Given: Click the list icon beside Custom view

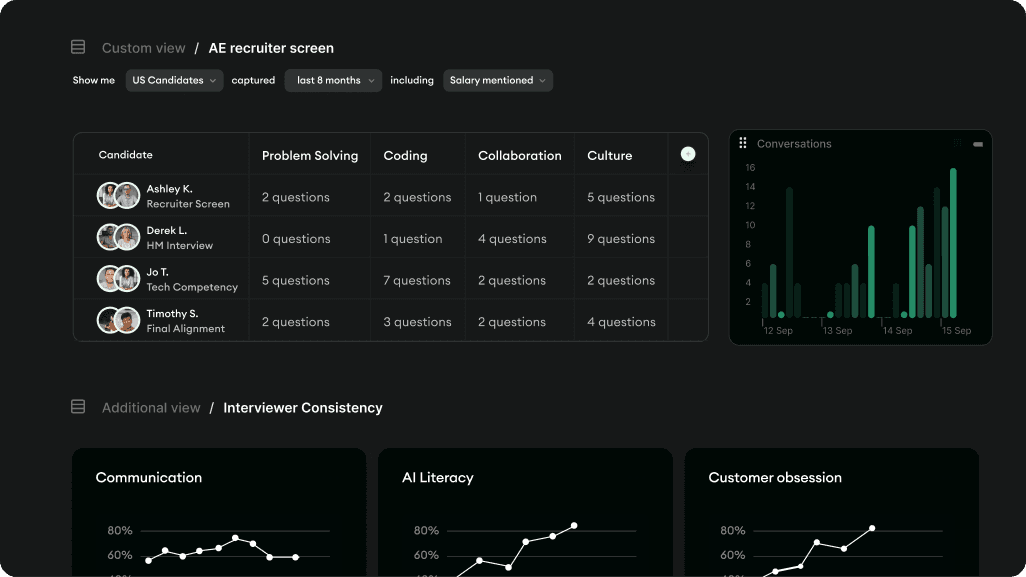Looking at the screenshot, I should [x=78, y=47].
